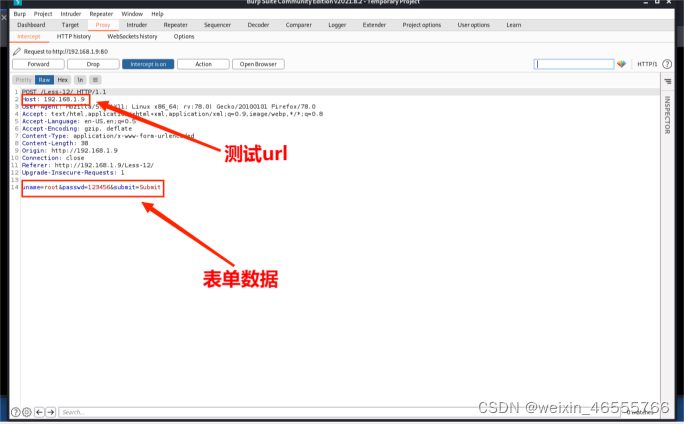The width and height of the screenshot is (684, 424).
Task: Open the proxy Options sub-tab
Action: pos(184,37)
